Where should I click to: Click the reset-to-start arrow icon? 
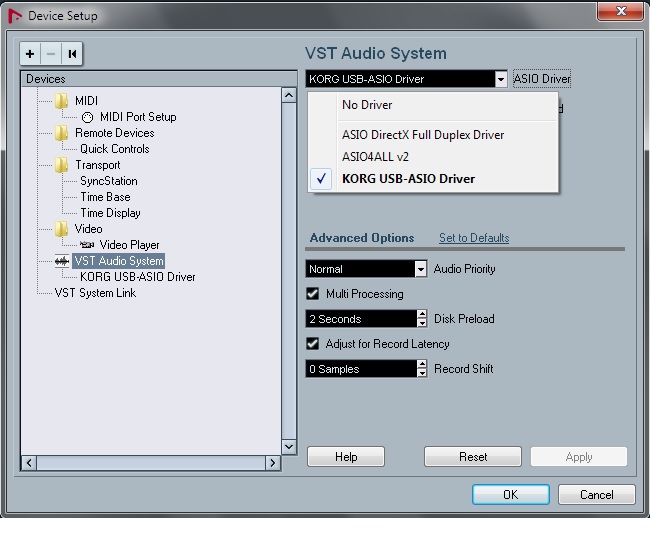pyautogui.click(x=72, y=54)
